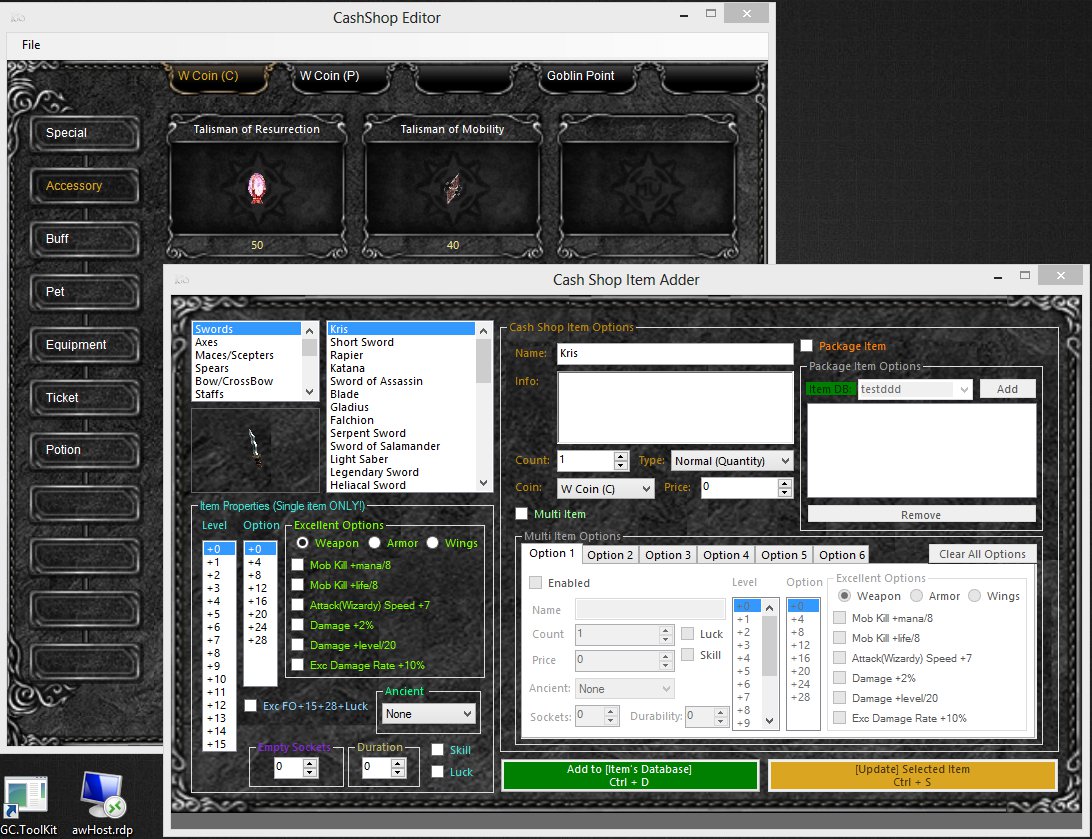Image resolution: width=1092 pixels, height=839 pixels.
Task: Click Remove button under package list
Action: [921, 515]
